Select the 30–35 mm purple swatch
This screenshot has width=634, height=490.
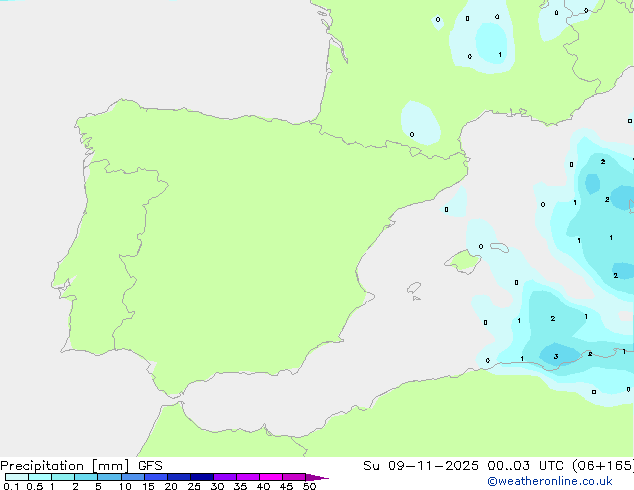click(x=224, y=477)
